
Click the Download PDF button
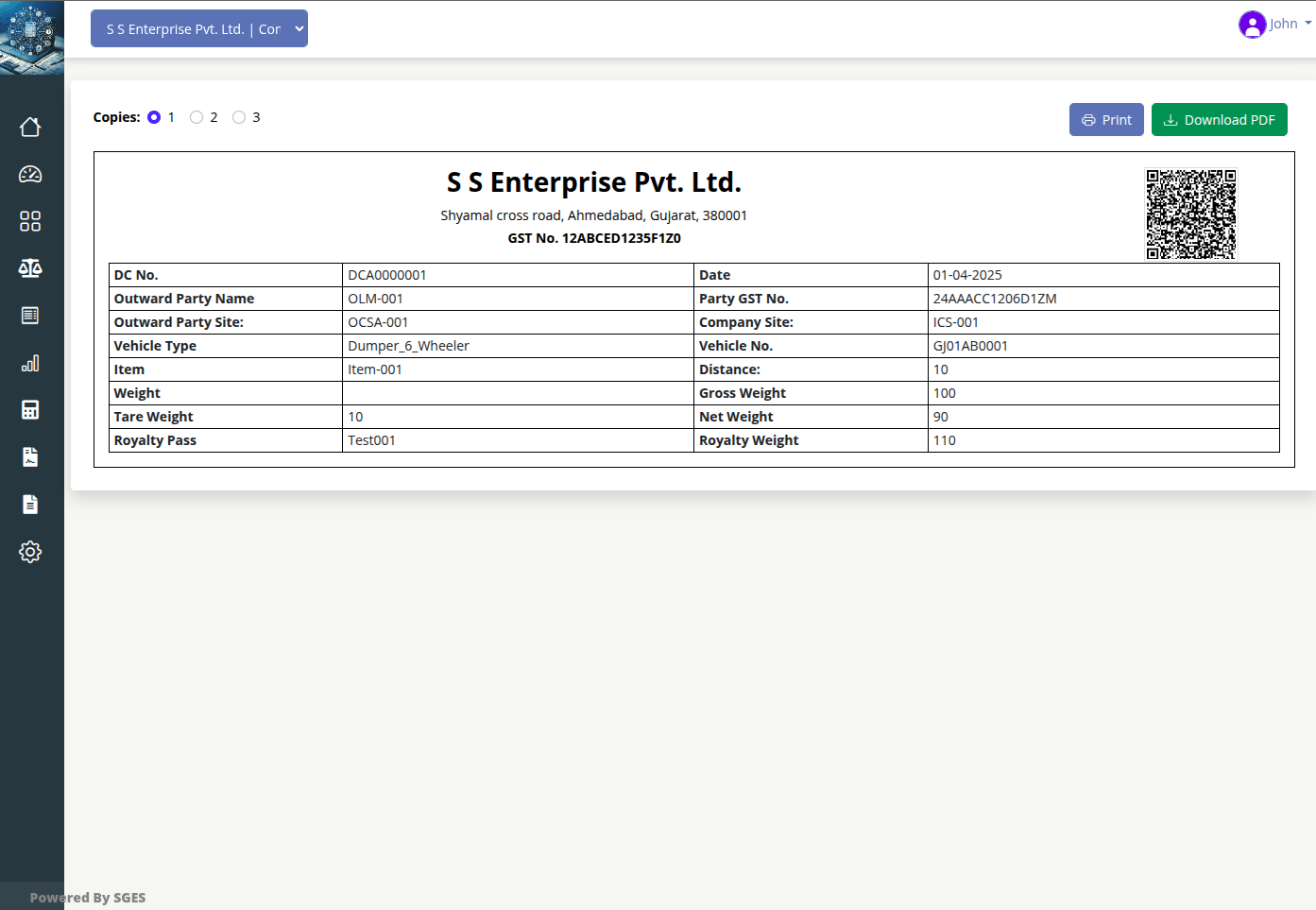tap(1219, 120)
